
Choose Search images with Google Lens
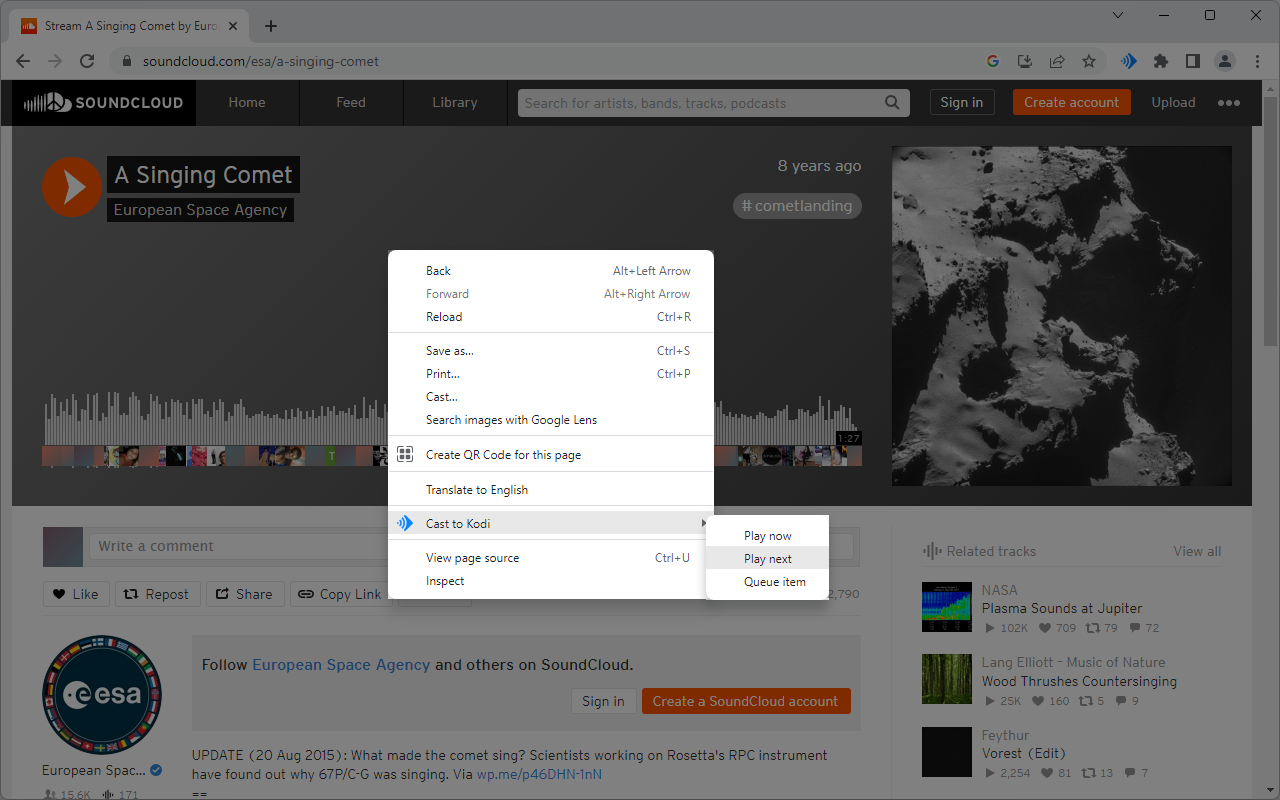[x=551, y=420]
